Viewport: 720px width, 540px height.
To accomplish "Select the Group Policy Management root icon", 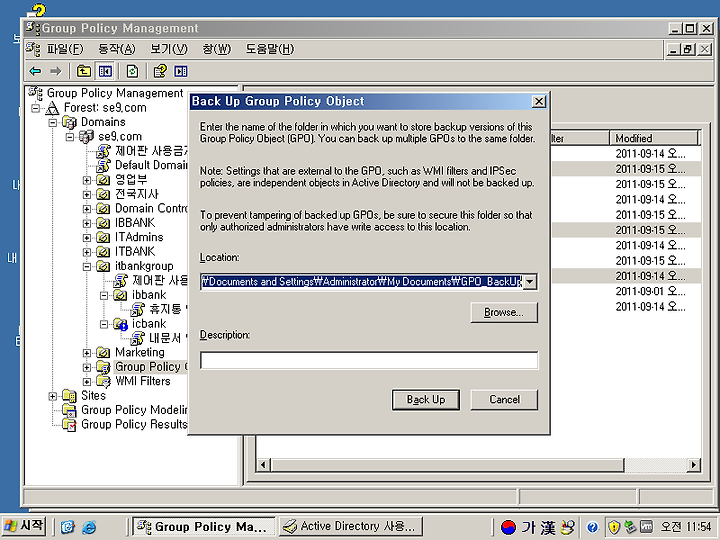I will (36, 93).
